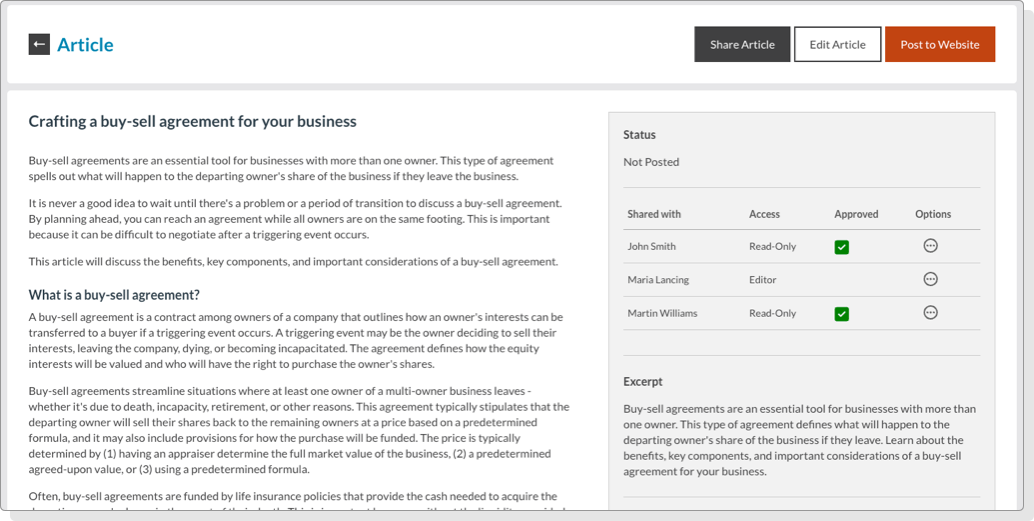Click Maria Lancing's Editor access value

point(762,280)
